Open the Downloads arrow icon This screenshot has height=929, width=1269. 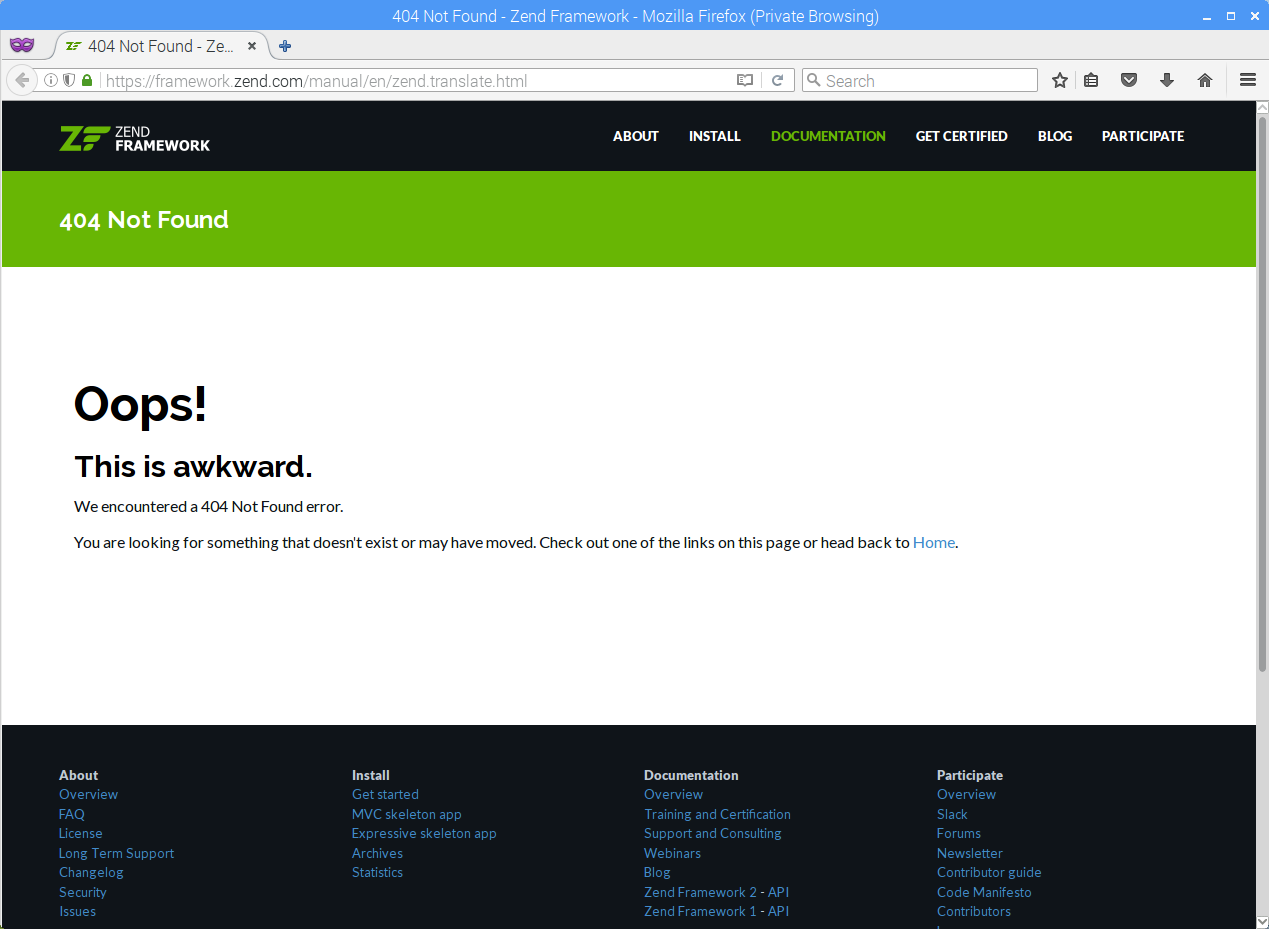click(x=1167, y=80)
